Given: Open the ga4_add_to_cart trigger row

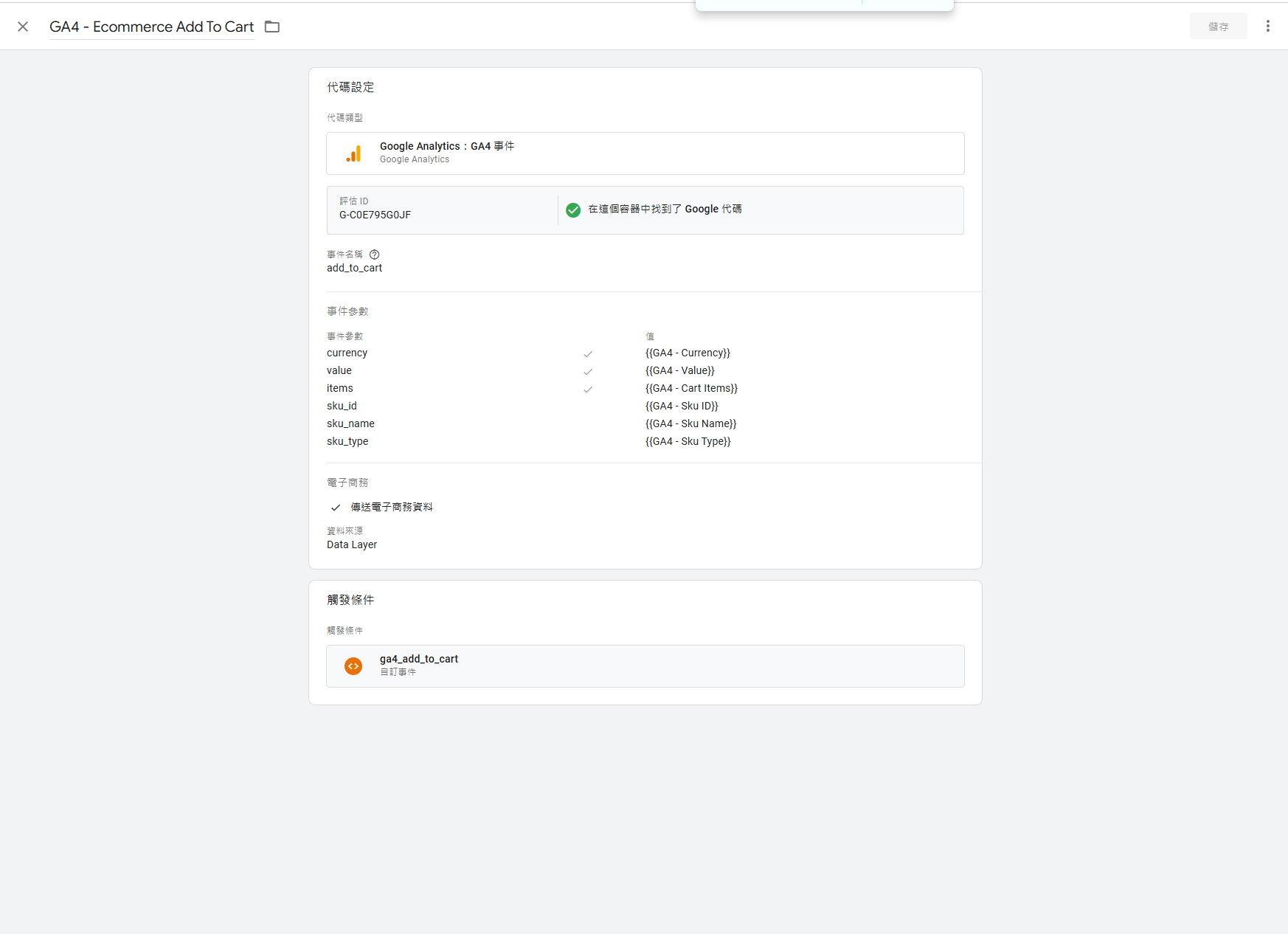Looking at the screenshot, I should (x=645, y=666).
